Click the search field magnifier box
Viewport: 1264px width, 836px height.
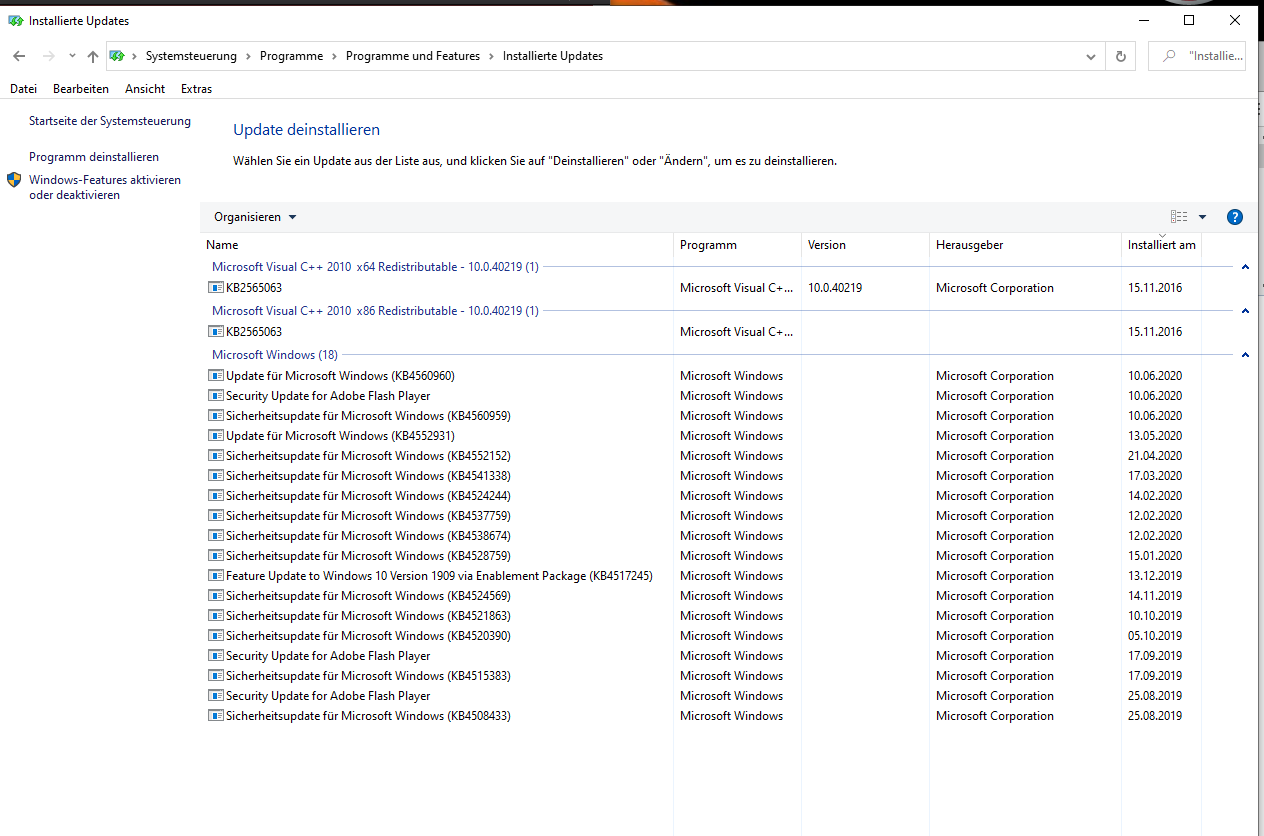pos(1196,56)
